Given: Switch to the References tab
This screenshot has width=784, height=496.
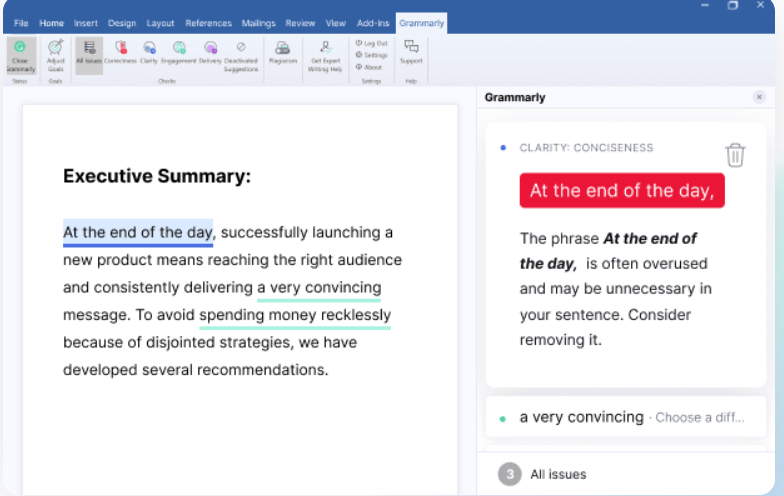Looking at the screenshot, I should (208, 23).
